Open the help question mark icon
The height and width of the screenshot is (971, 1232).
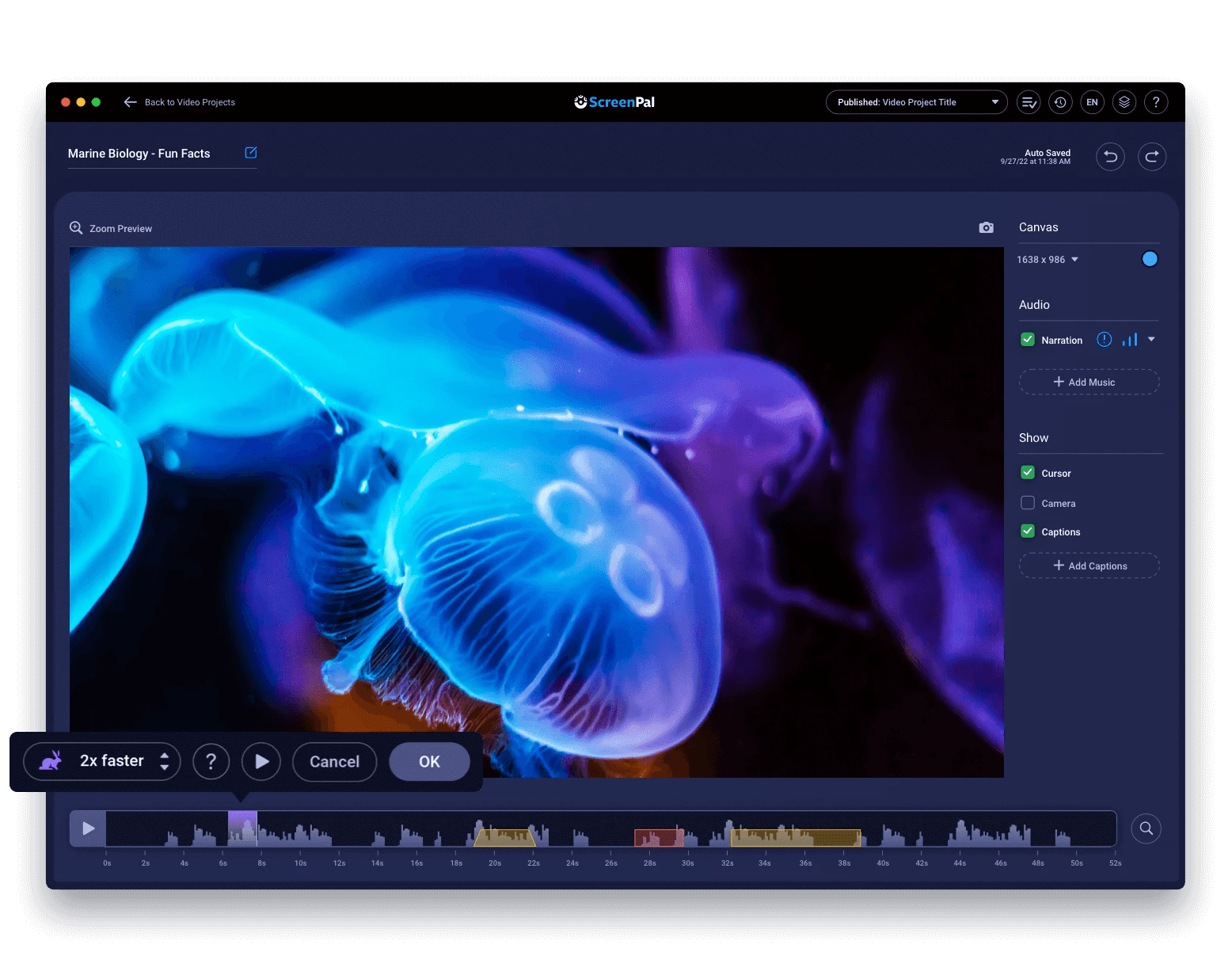point(1156,101)
